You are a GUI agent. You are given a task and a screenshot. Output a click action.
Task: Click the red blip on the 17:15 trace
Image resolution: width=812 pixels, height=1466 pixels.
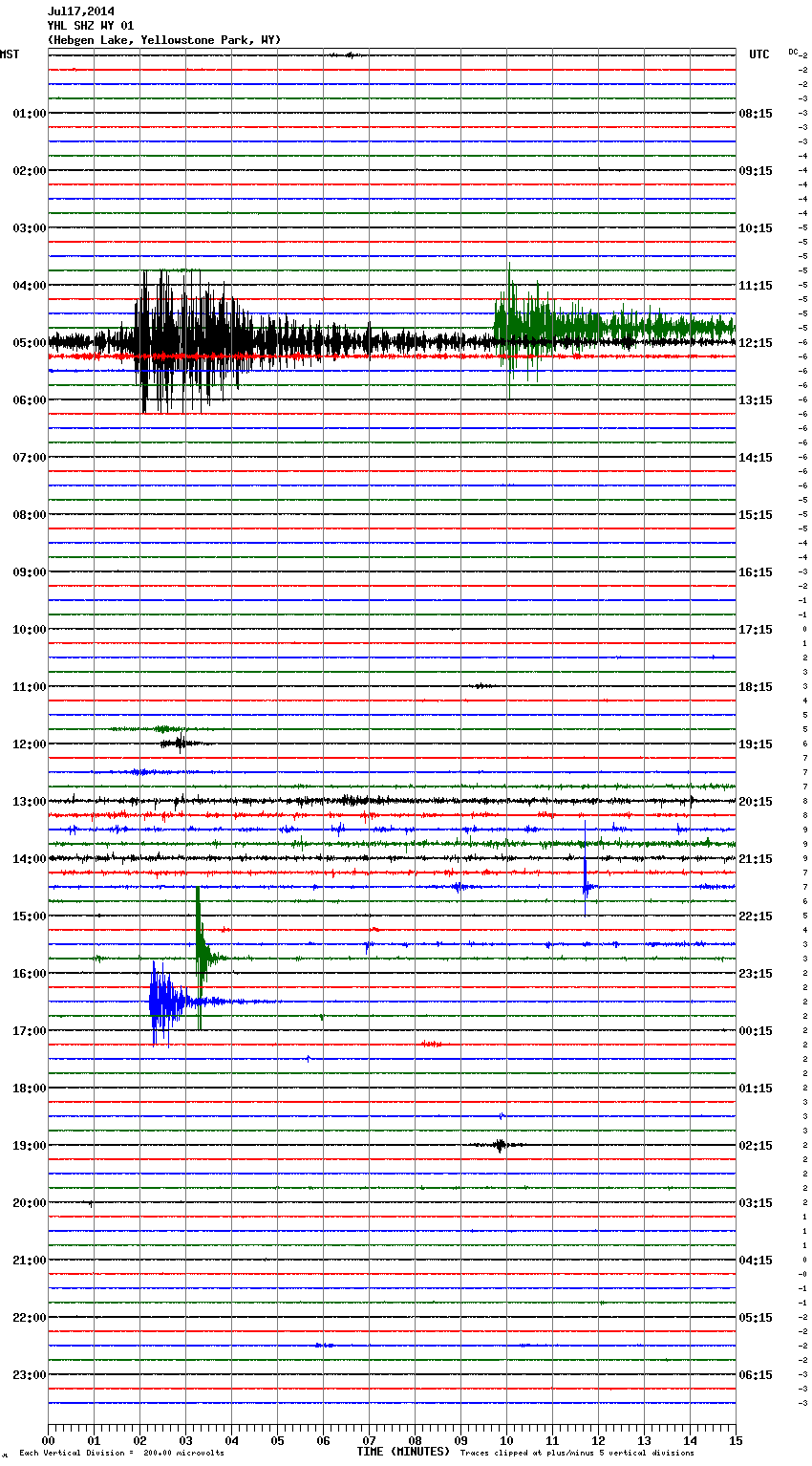[431, 1045]
